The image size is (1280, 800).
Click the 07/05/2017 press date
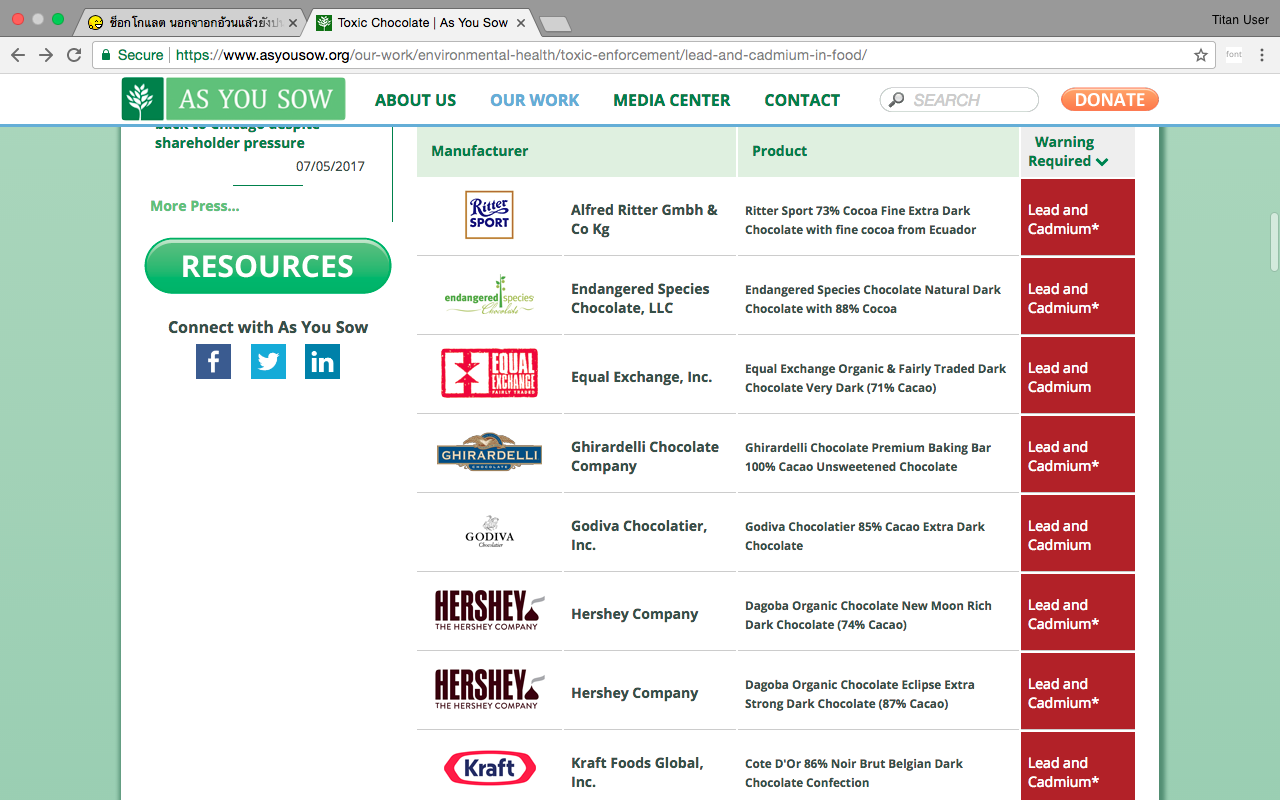click(330, 166)
